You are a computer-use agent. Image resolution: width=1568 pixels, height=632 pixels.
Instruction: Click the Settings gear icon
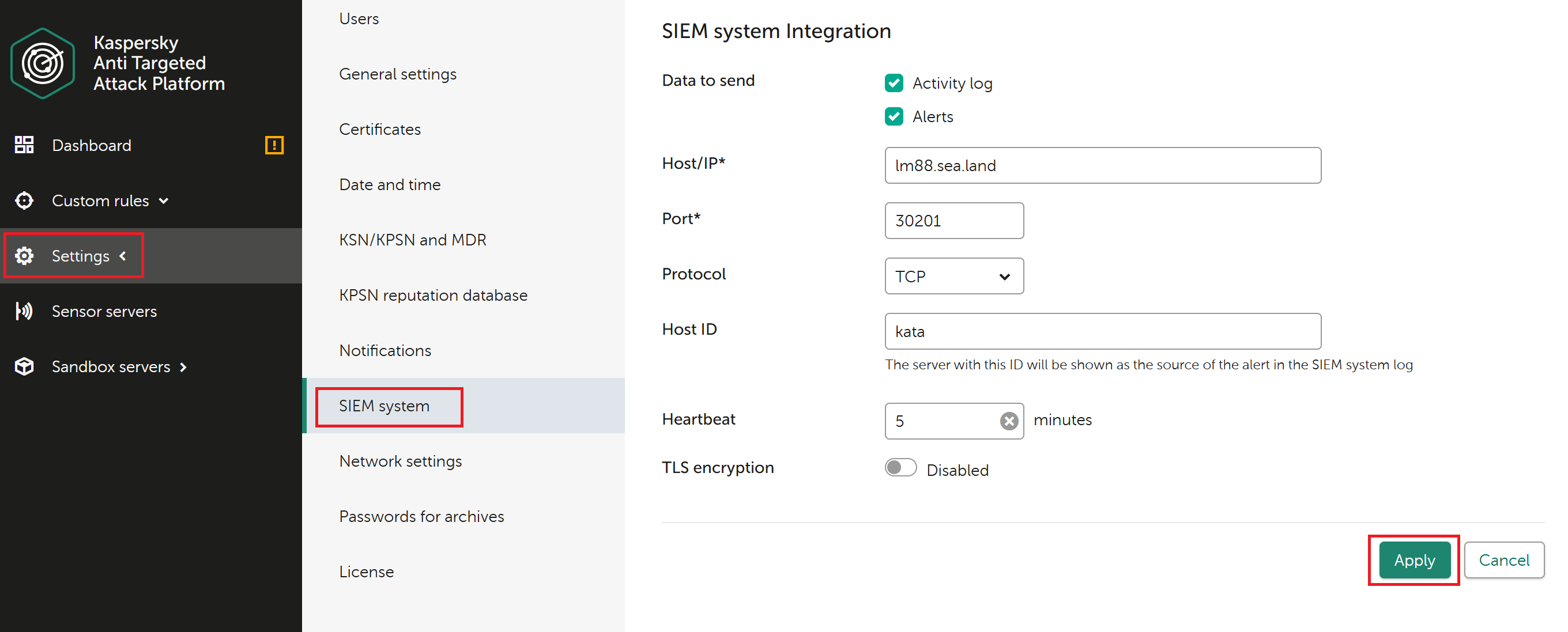pos(24,255)
